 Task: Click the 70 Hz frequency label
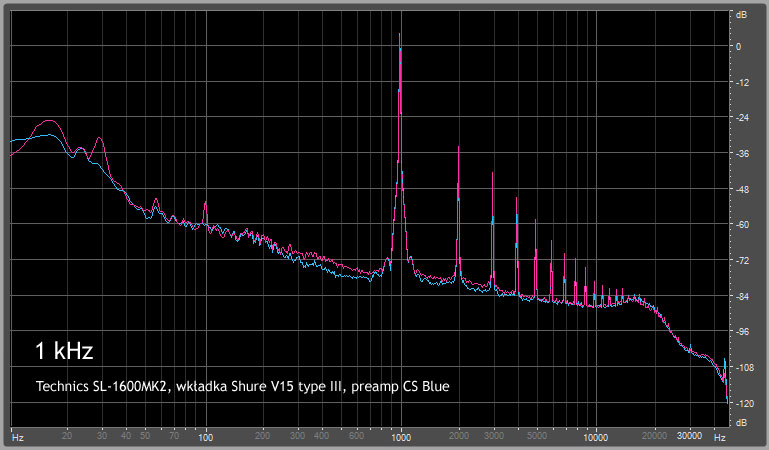tap(174, 435)
